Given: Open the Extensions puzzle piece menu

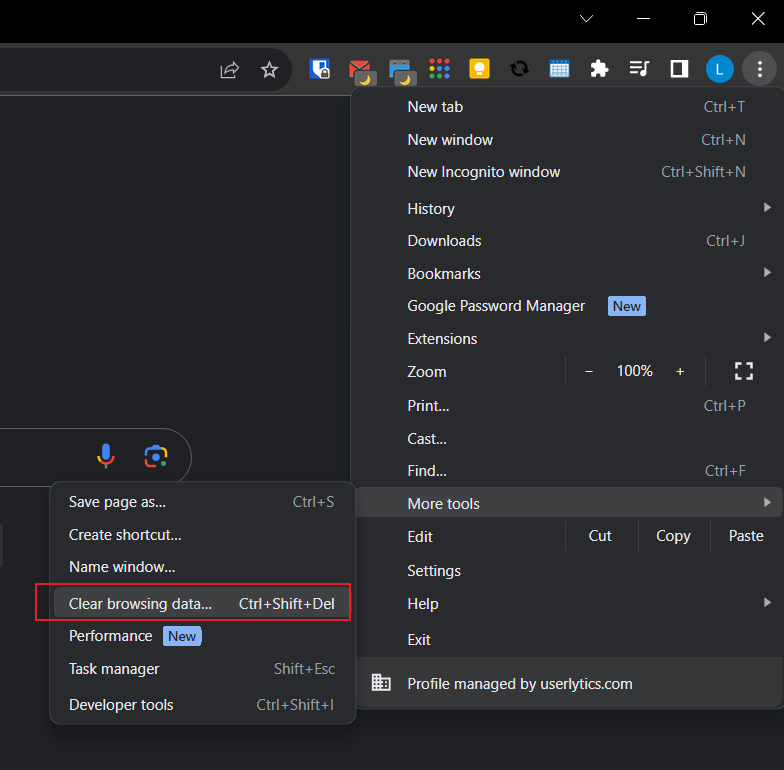Looking at the screenshot, I should click(x=599, y=69).
